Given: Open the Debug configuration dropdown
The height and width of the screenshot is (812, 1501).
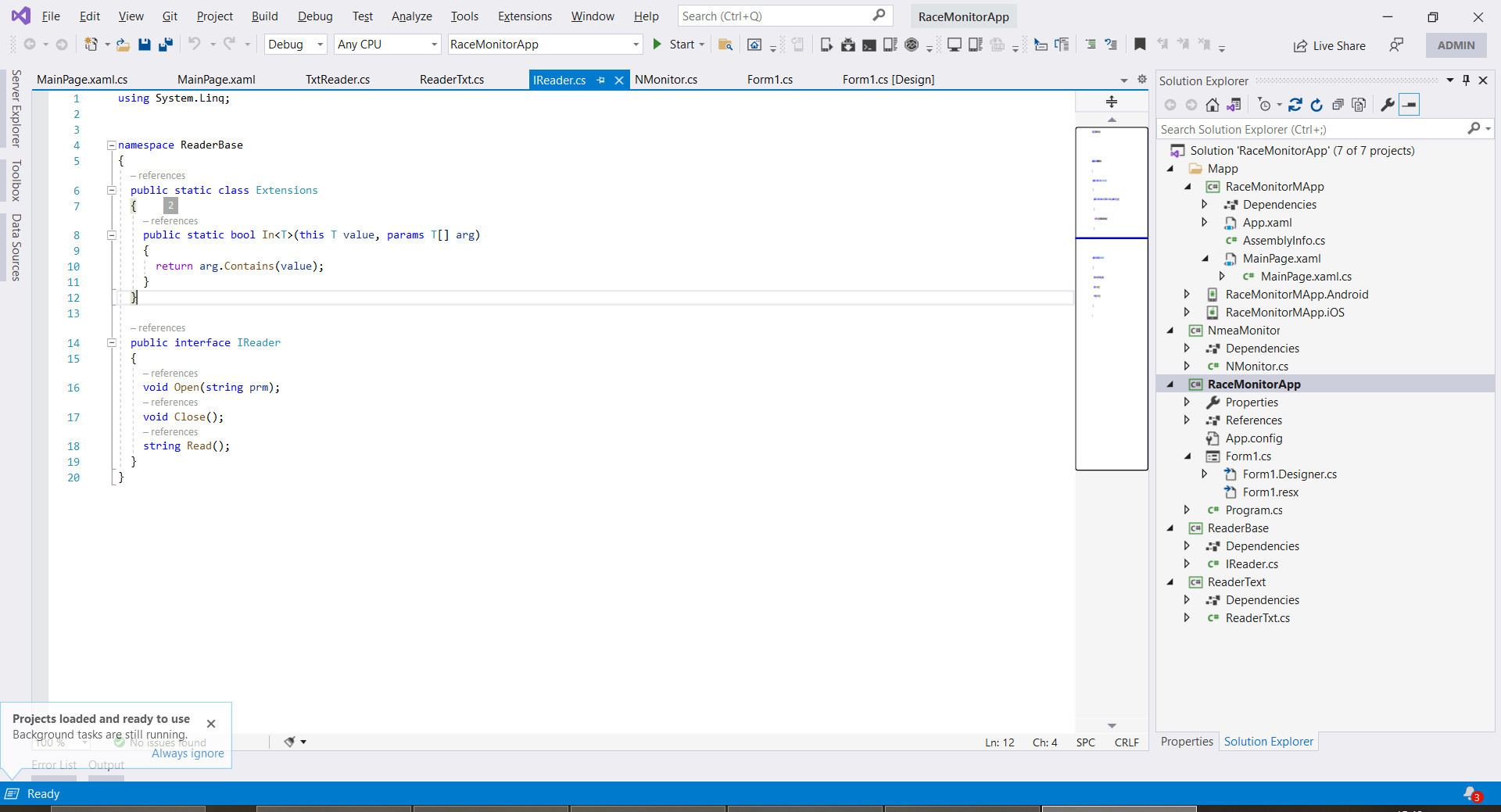Looking at the screenshot, I should (296, 45).
